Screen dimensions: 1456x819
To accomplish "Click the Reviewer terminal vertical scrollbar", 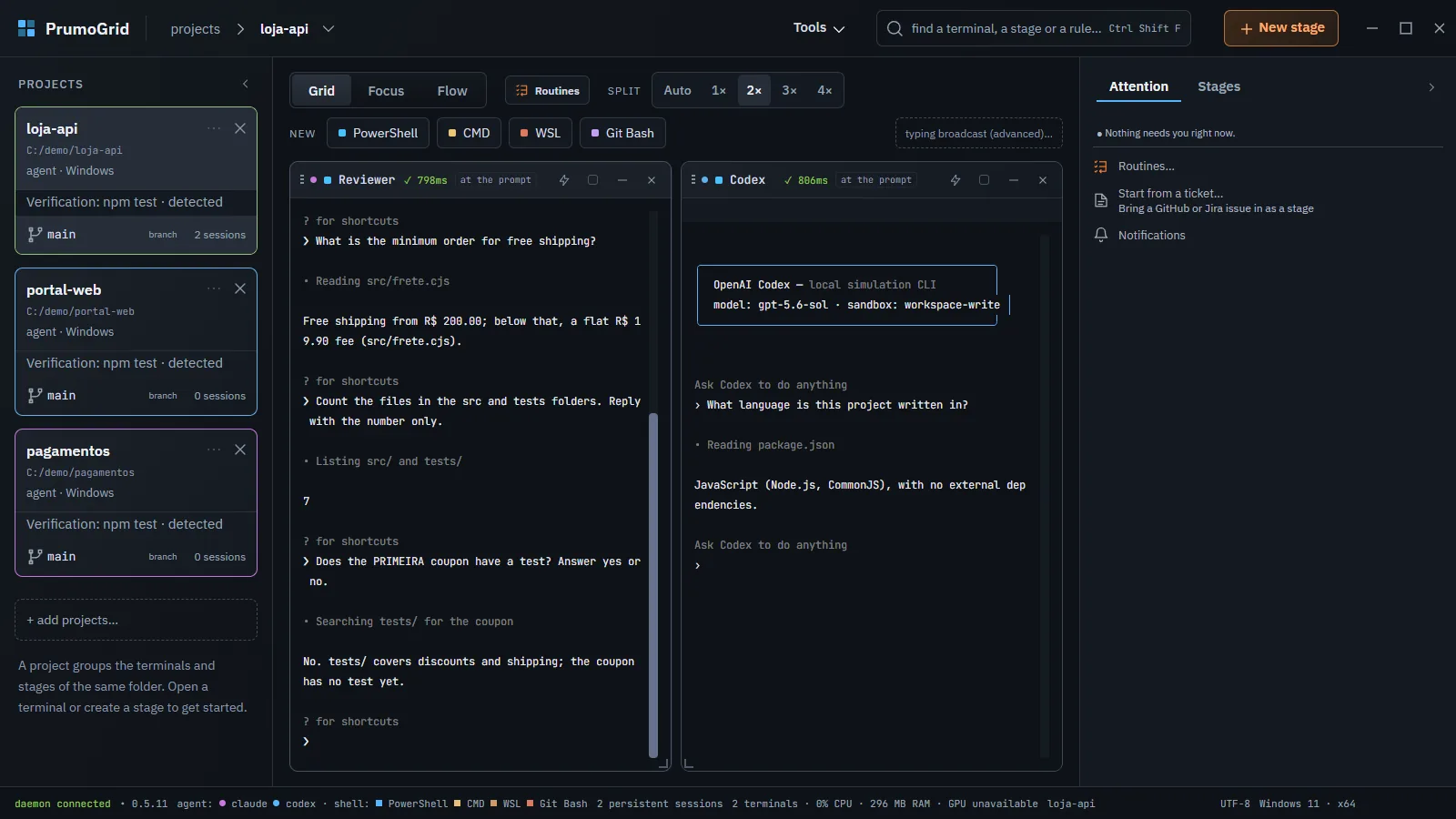I will (x=652, y=584).
